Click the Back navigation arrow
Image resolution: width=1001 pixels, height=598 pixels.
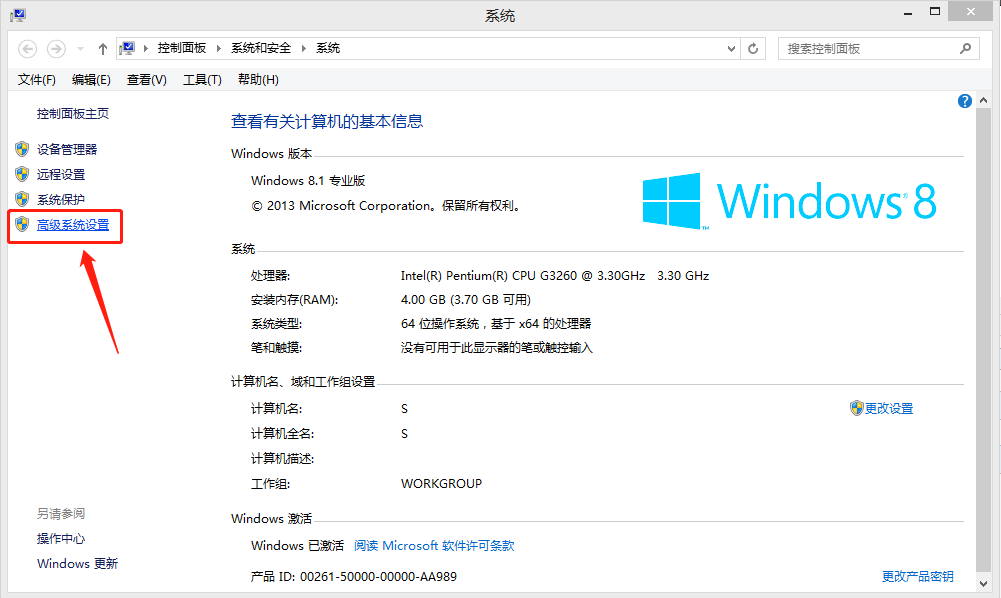click(x=27, y=49)
